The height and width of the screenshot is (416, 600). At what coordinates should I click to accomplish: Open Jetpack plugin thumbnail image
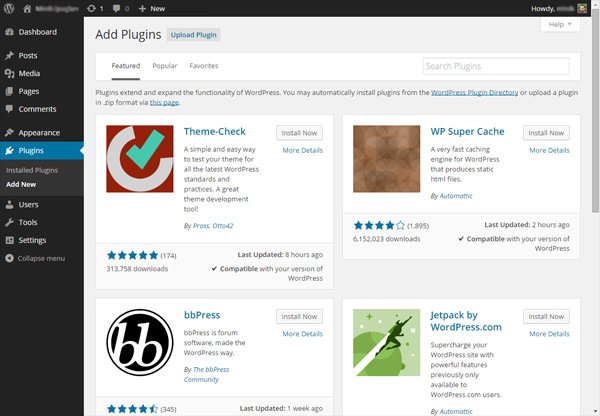coord(386,343)
